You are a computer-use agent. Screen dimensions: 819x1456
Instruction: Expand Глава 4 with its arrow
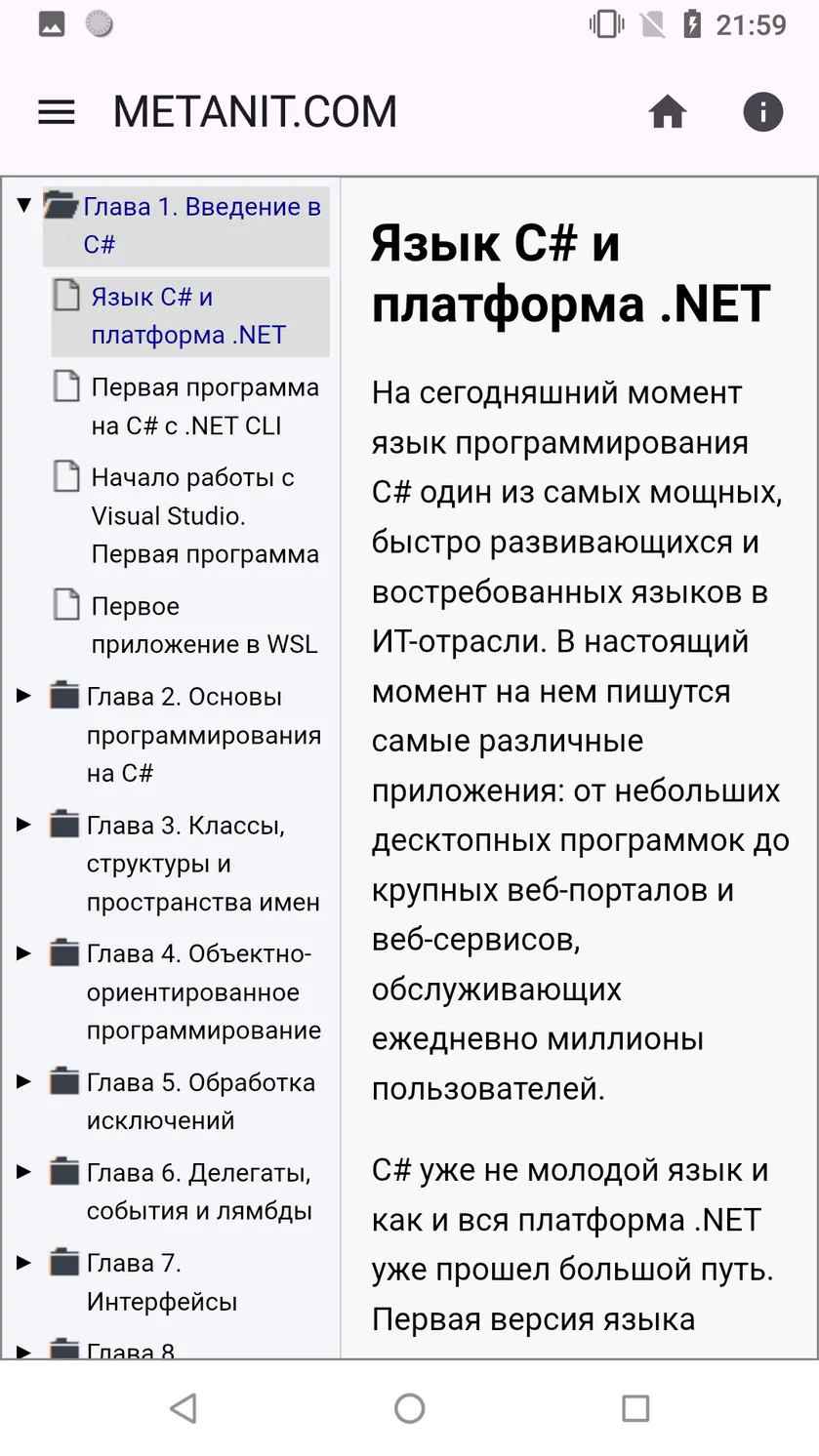coord(24,953)
